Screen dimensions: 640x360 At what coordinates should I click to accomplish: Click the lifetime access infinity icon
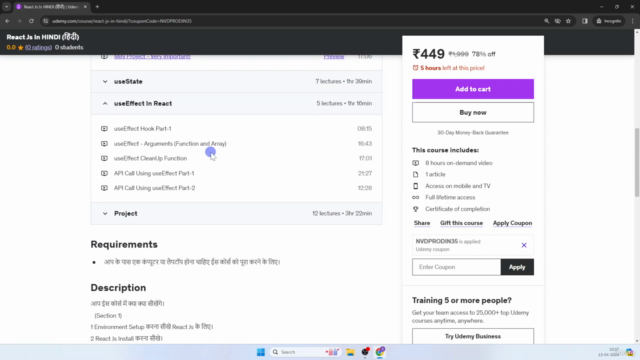coord(416,198)
